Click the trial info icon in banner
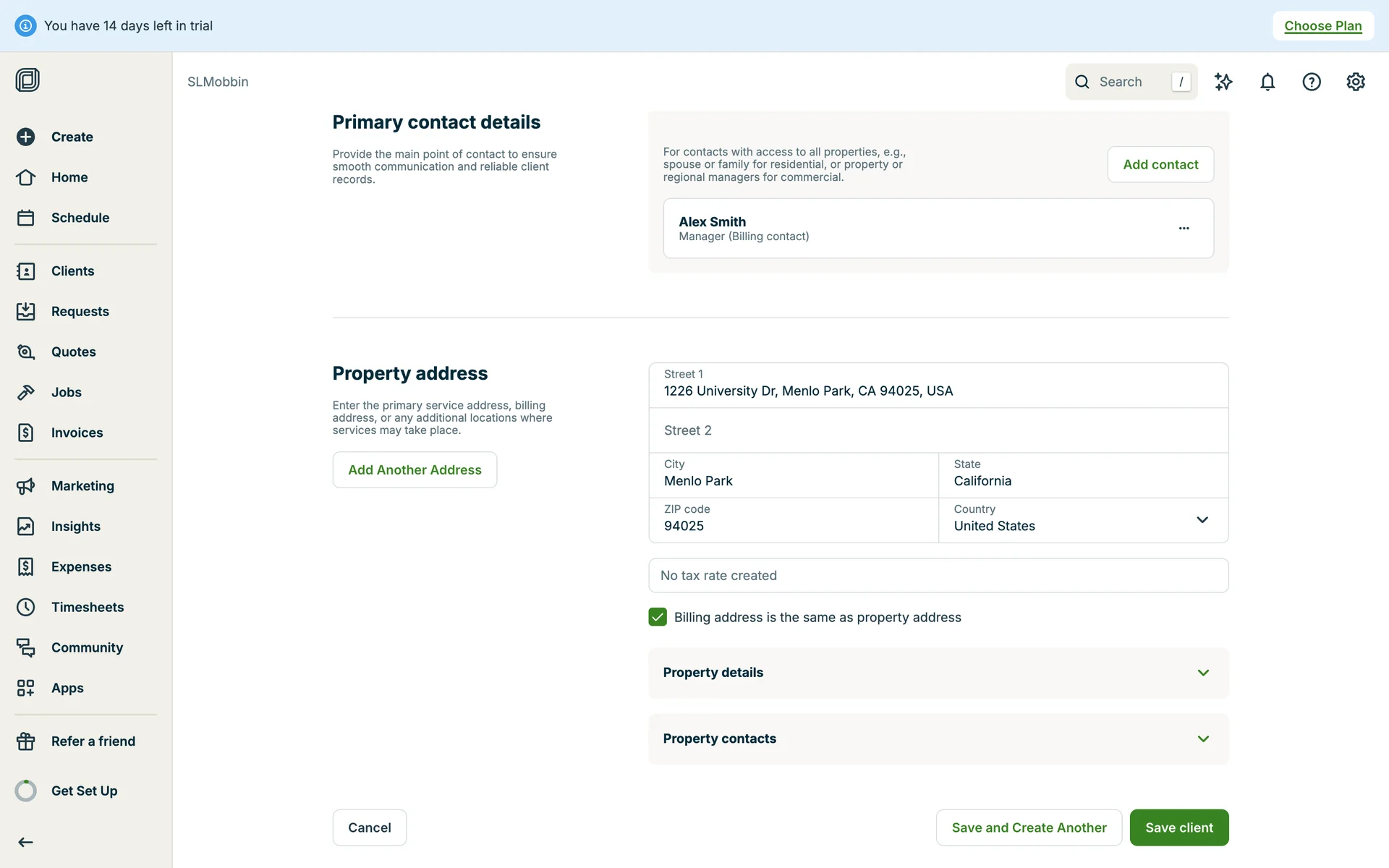1389x868 pixels. [x=25, y=26]
